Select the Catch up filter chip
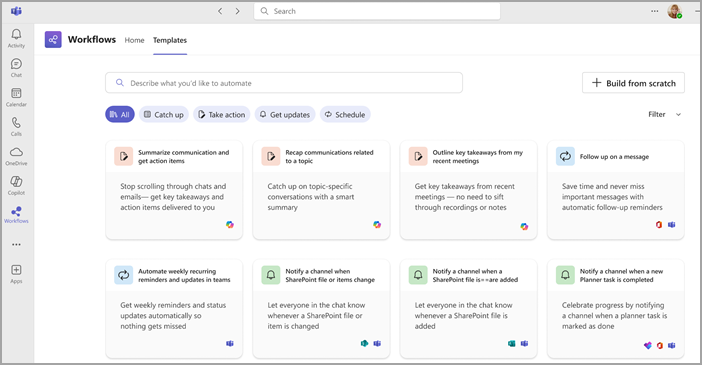The width and height of the screenshot is (702, 365). click(x=164, y=115)
